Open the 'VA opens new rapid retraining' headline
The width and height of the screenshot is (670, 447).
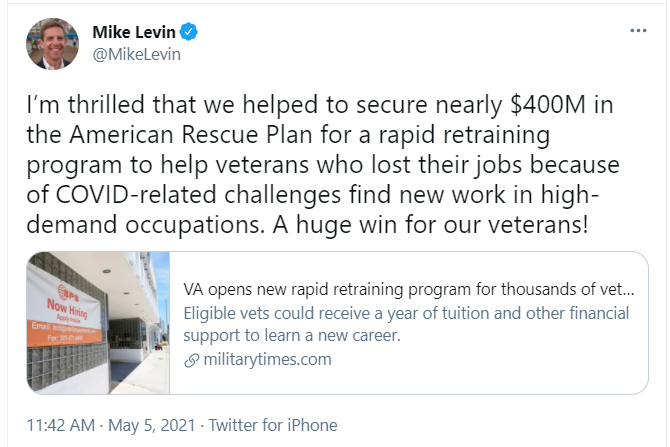[x=409, y=289]
